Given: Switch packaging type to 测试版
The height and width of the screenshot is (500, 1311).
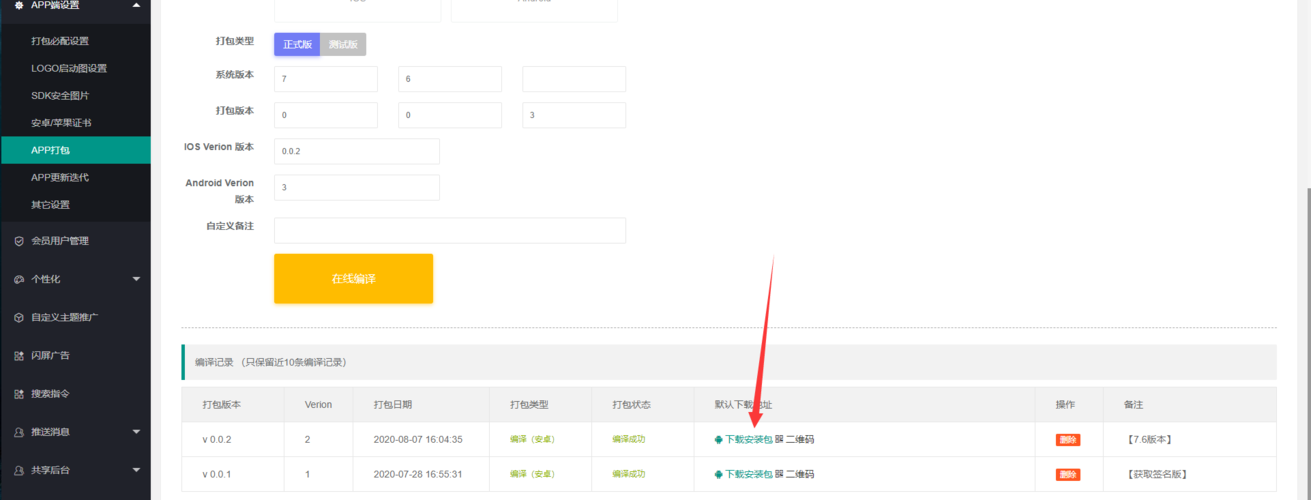Looking at the screenshot, I should click(343, 44).
